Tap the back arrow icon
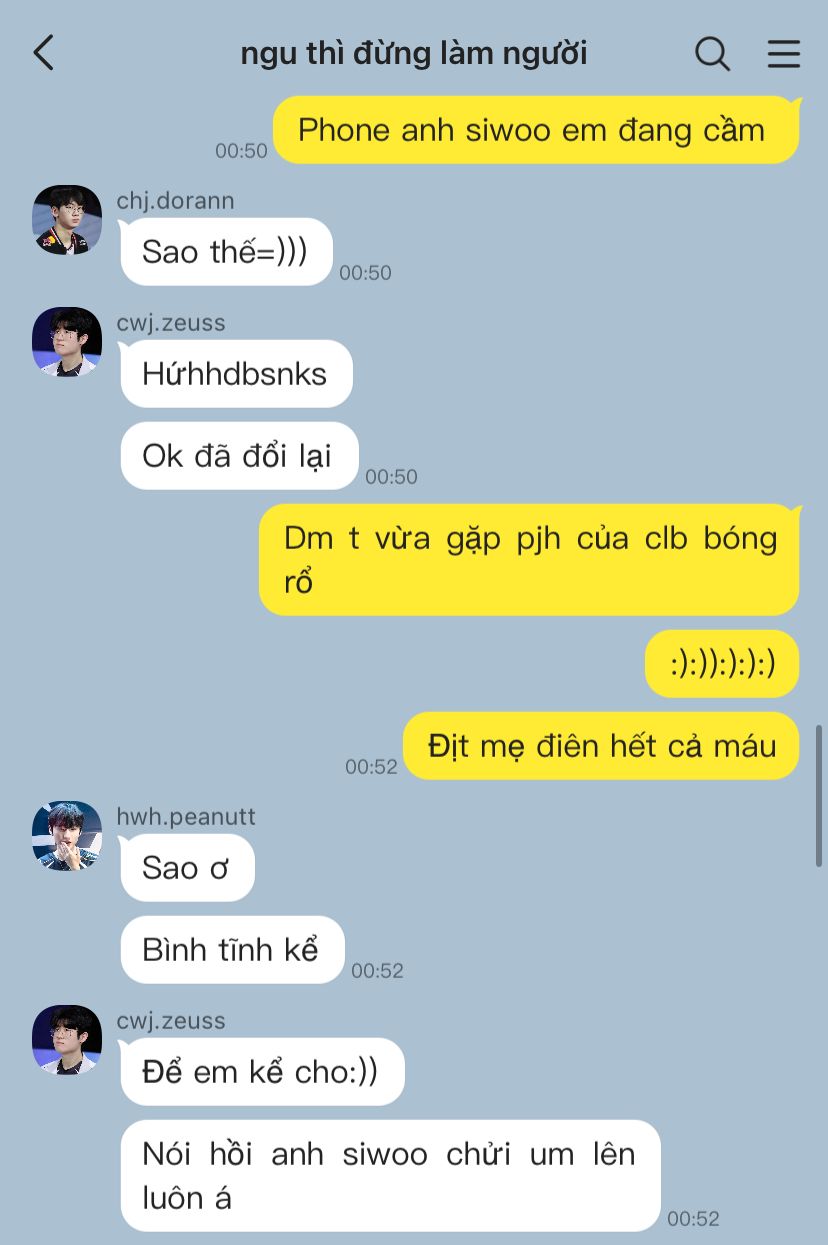 [43, 52]
